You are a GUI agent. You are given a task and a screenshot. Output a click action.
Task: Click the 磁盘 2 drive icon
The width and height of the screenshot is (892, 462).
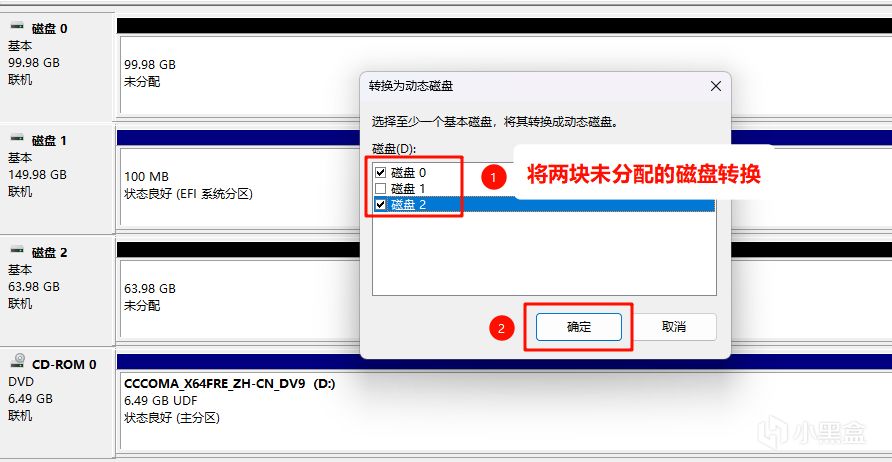tap(18, 250)
